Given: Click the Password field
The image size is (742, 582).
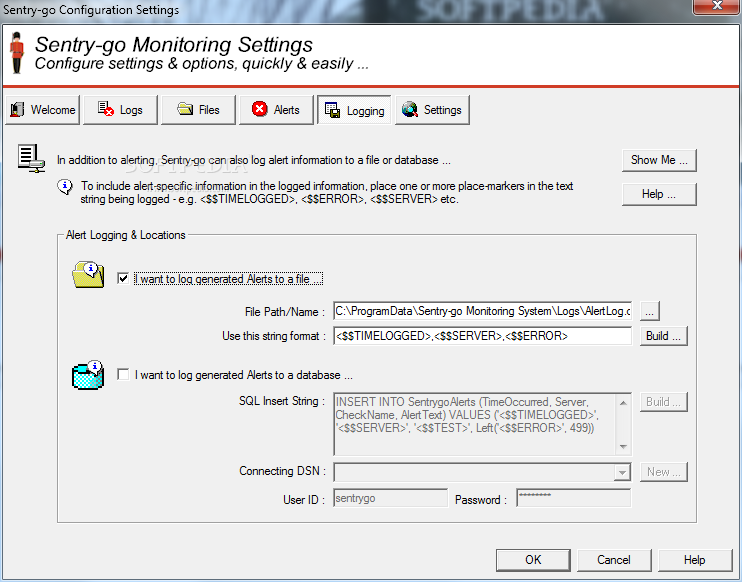Looking at the screenshot, I should point(574,498).
